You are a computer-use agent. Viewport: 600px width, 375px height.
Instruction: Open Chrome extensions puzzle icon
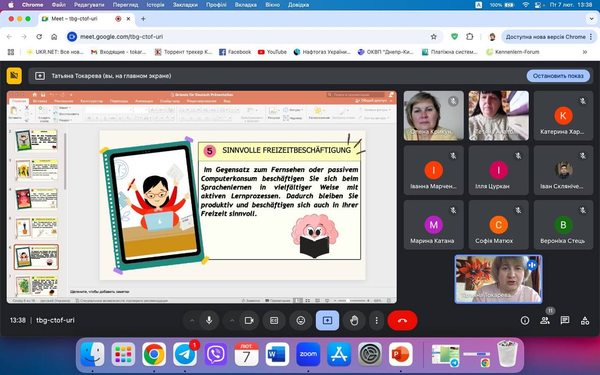470,37
